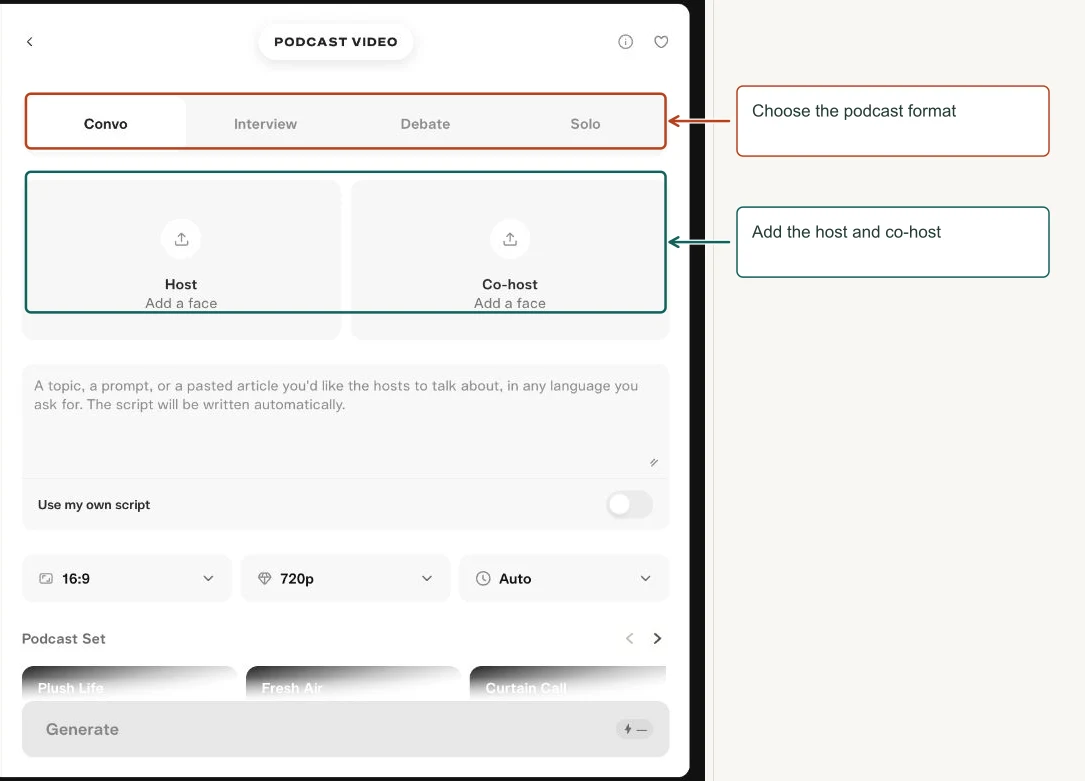Image resolution: width=1085 pixels, height=781 pixels.
Task: Favorite this tool with the heart icon
Action: (662, 42)
